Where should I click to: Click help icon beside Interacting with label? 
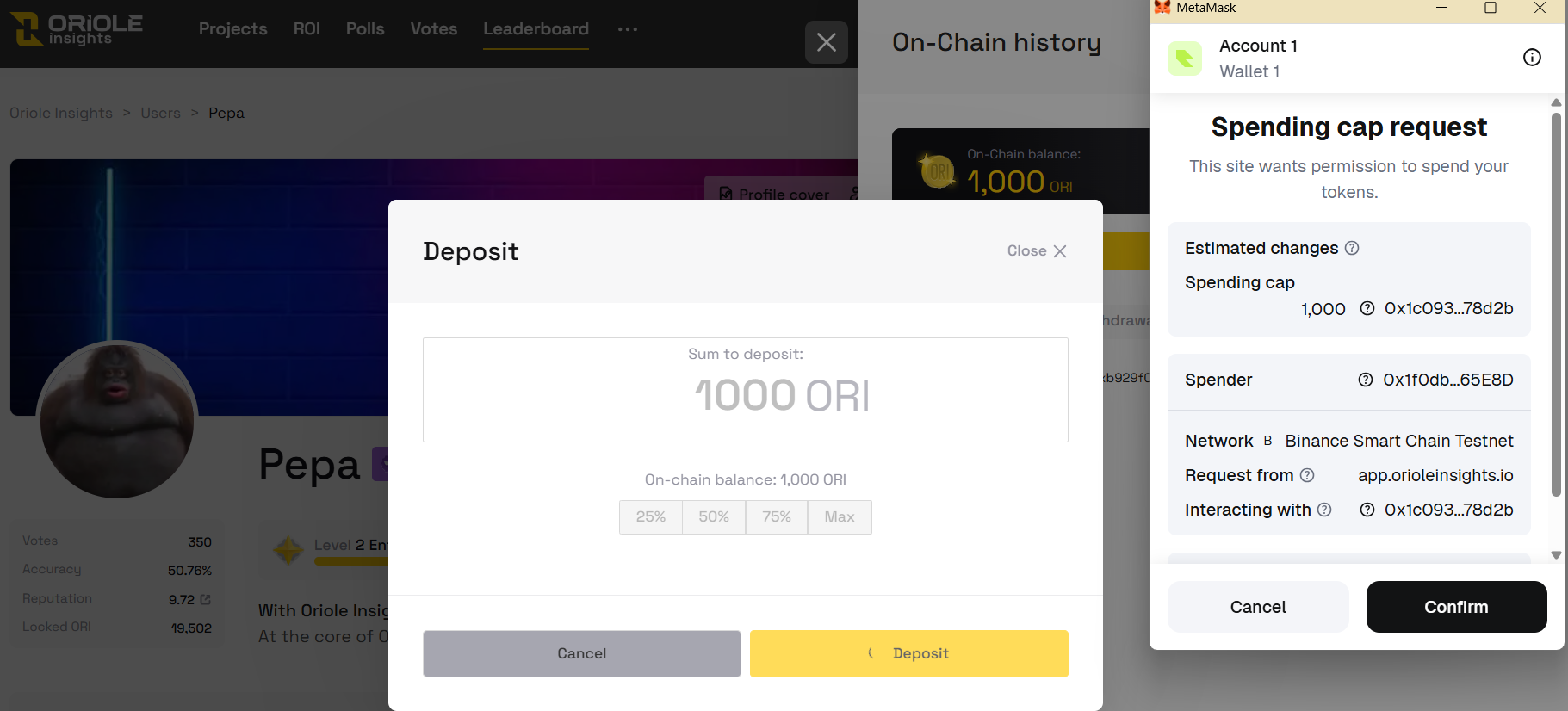click(x=1324, y=510)
